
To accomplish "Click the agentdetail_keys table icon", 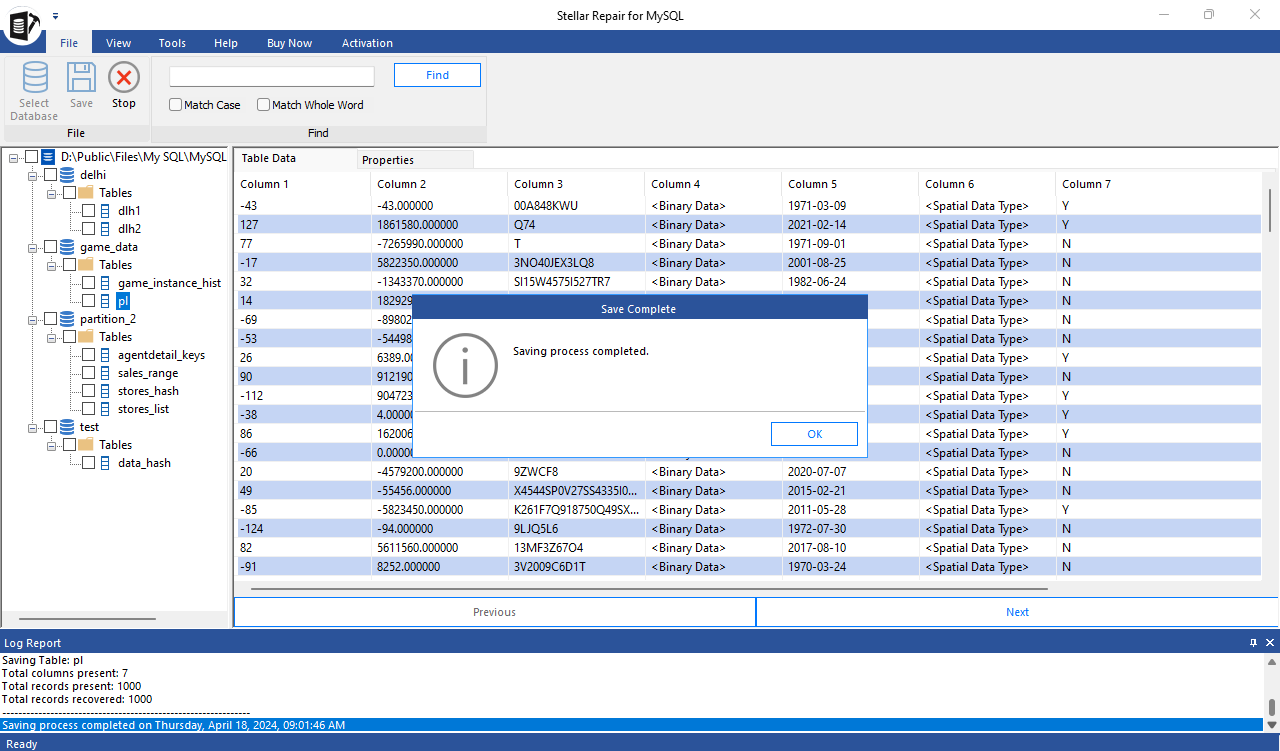I will [106, 355].
